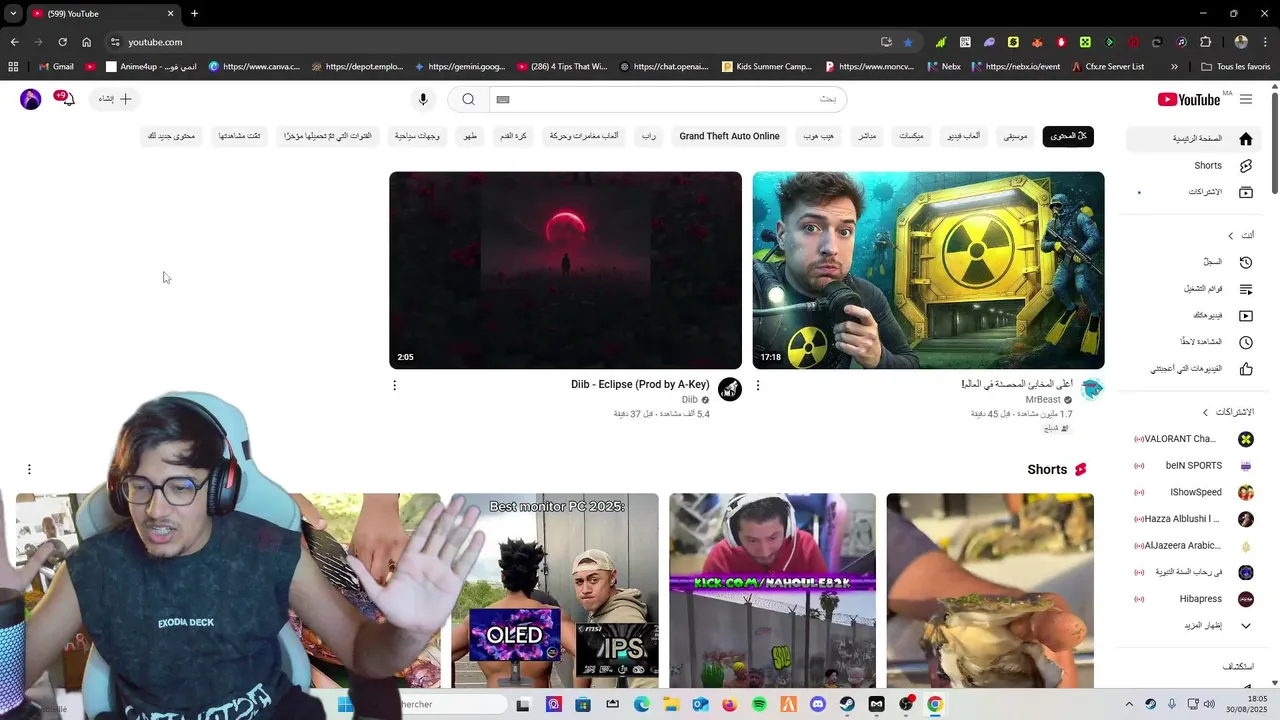Open Chrome profile avatar
This screenshot has height=720, width=1280.
click(x=1241, y=42)
